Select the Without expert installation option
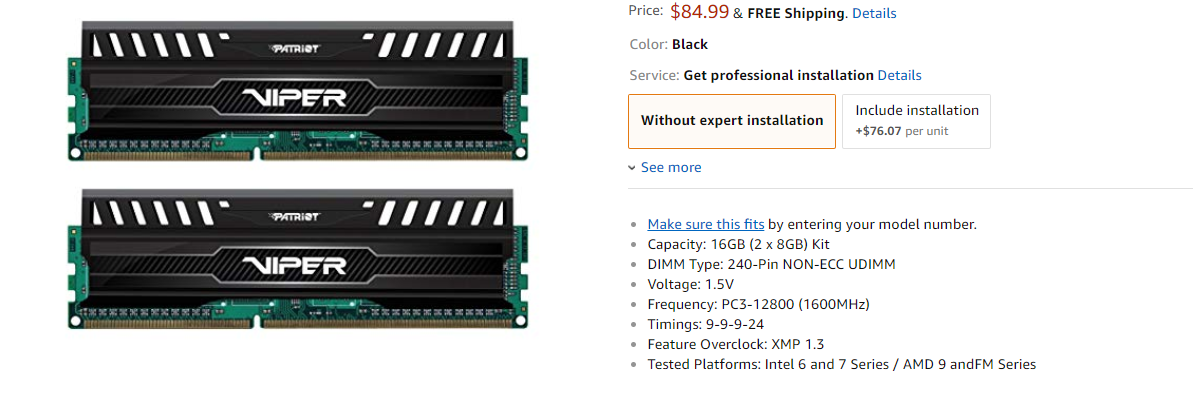Viewport: 1193px width, 397px height. pyautogui.click(x=732, y=121)
